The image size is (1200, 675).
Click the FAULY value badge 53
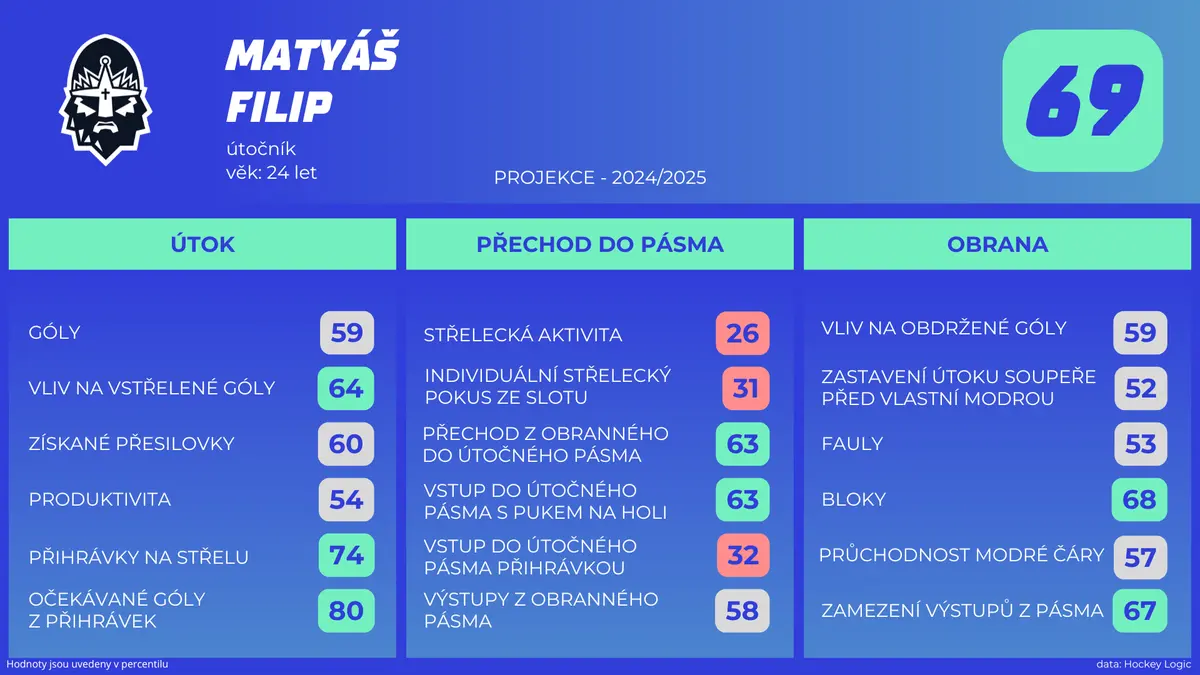[1140, 444]
